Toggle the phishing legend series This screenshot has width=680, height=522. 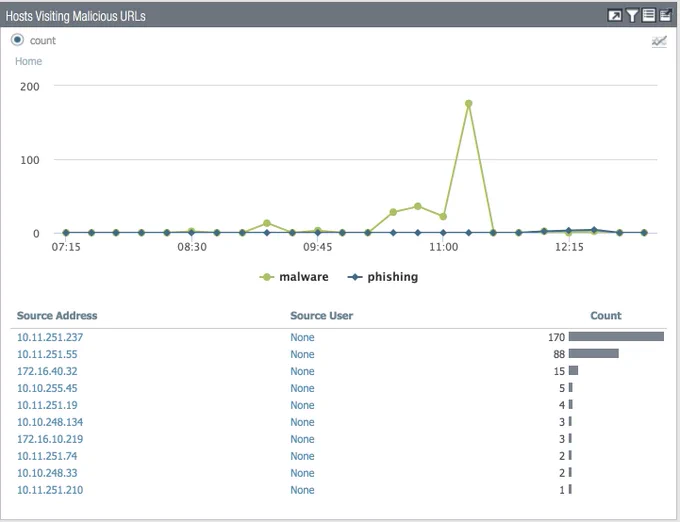[383, 277]
